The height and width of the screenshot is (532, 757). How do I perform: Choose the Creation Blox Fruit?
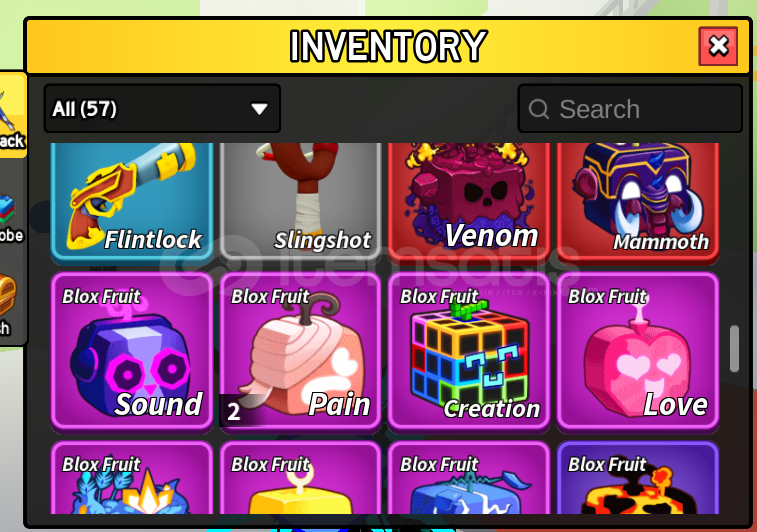click(469, 350)
